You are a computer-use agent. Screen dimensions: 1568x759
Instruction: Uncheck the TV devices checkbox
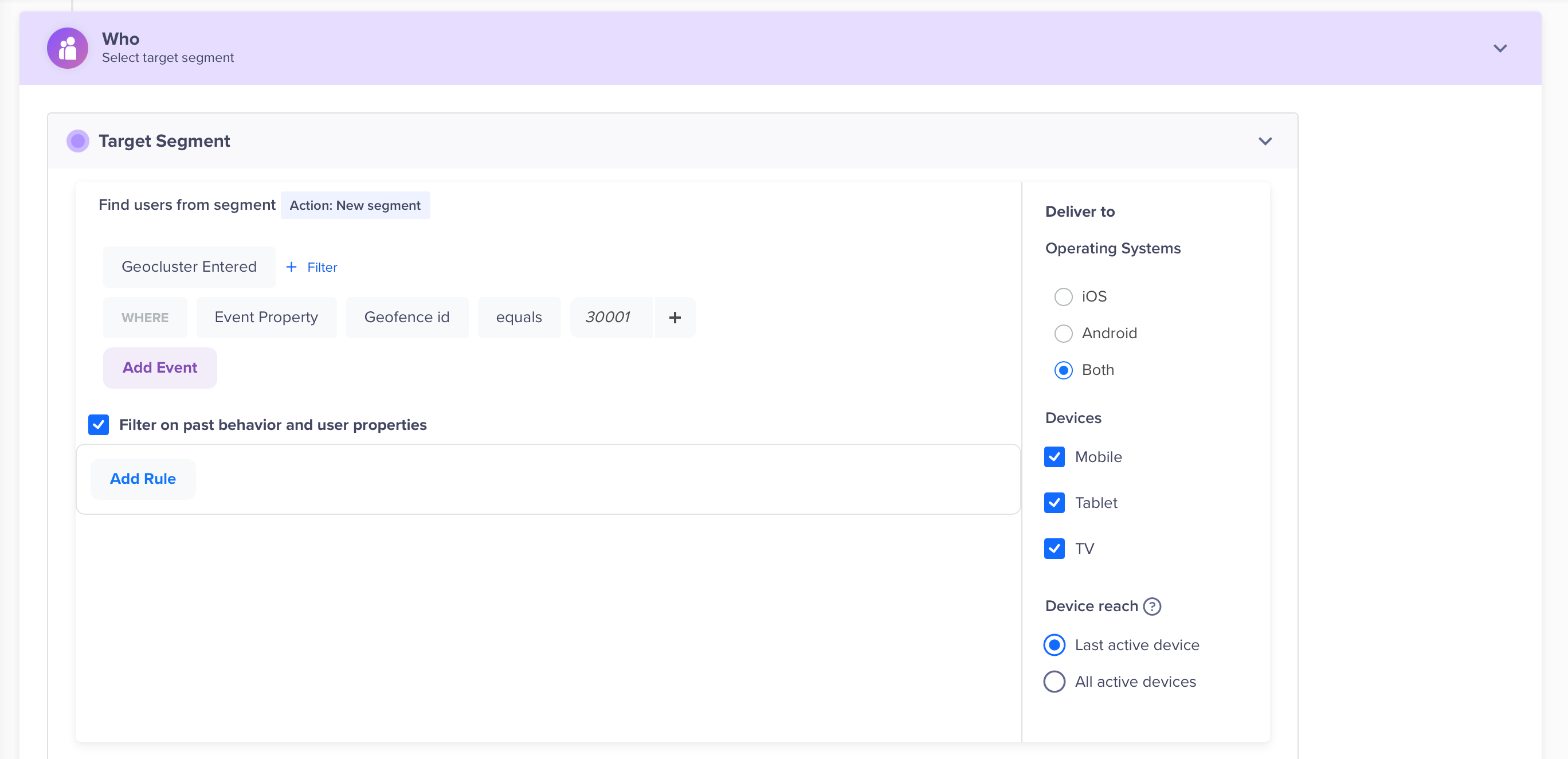click(1055, 549)
